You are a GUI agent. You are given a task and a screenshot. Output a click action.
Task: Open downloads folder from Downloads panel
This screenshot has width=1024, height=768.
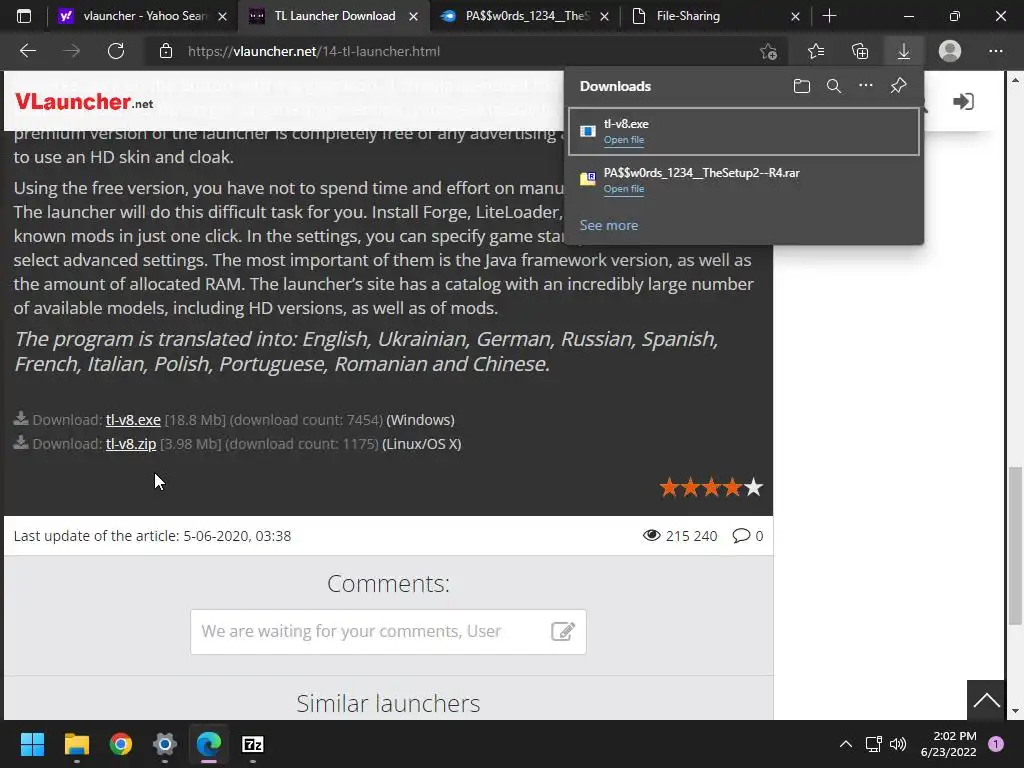[802, 86]
